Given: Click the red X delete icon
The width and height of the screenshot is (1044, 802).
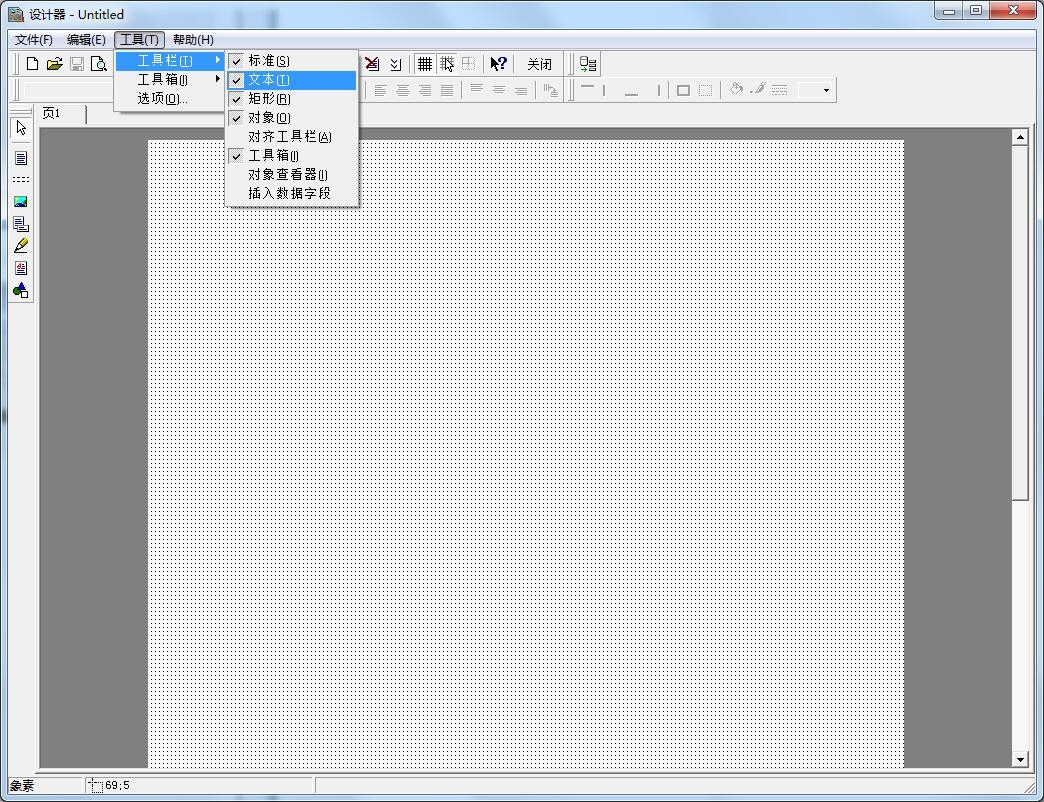Looking at the screenshot, I should [x=372, y=64].
